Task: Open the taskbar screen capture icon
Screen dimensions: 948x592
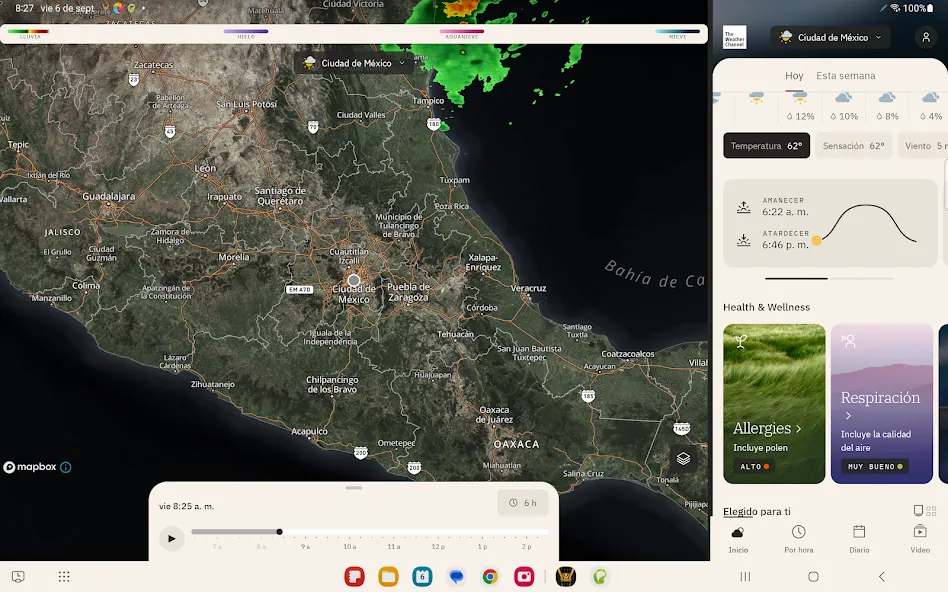Action: click(x=18, y=576)
